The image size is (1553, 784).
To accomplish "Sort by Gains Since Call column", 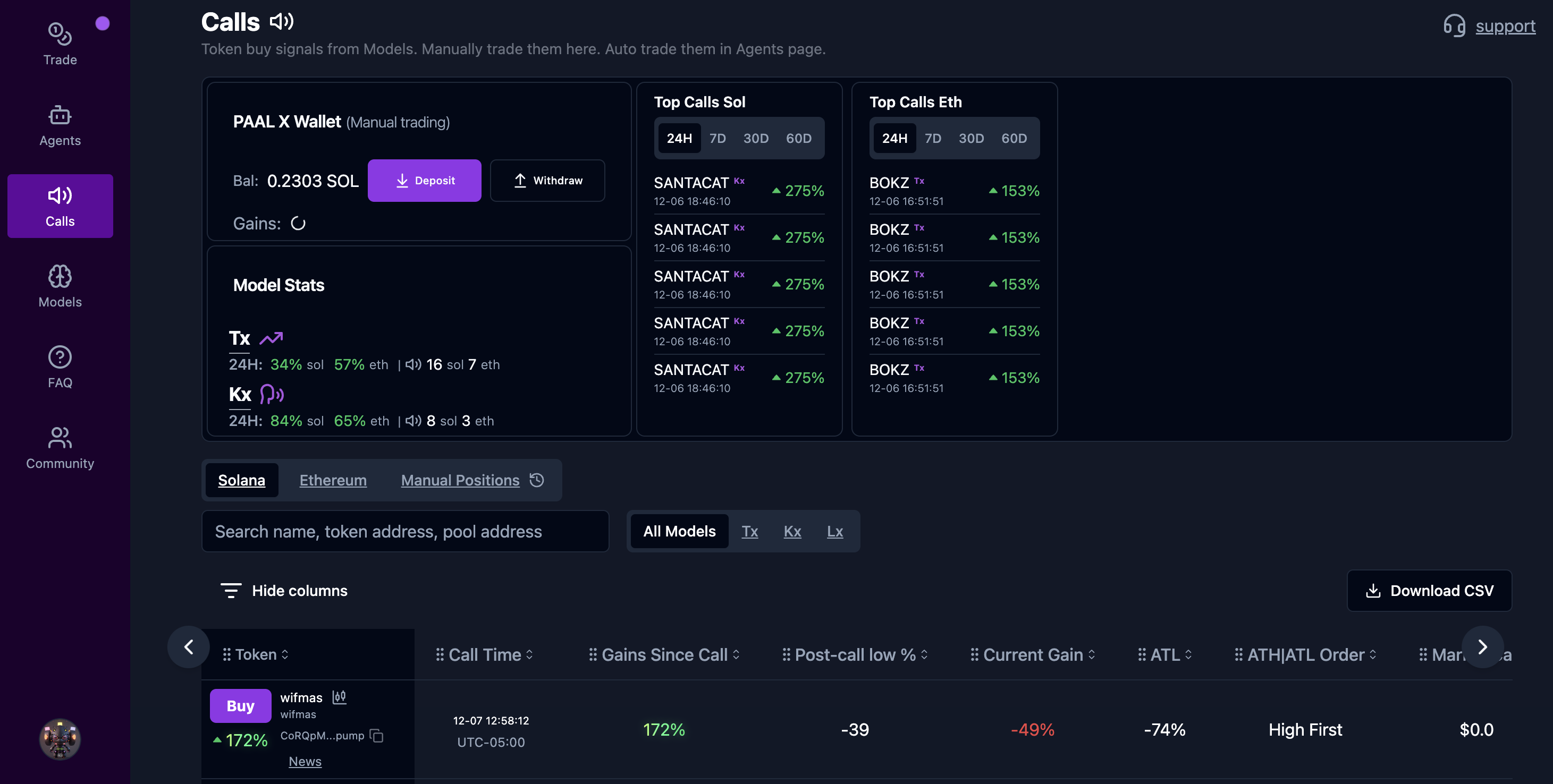I will (664, 654).
